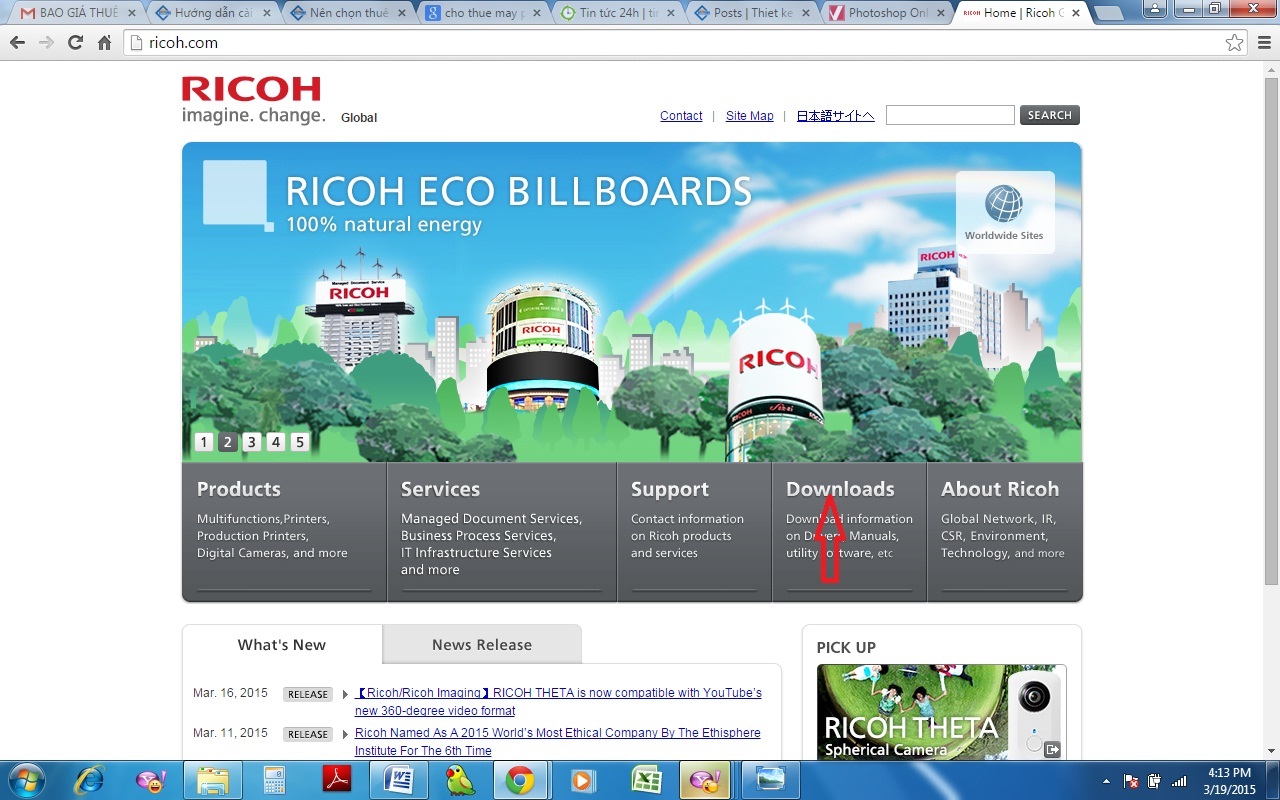Click the browser forward arrow
Image resolution: width=1280 pixels, height=800 pixels.
pyautogui.click(x=46, y=43)
